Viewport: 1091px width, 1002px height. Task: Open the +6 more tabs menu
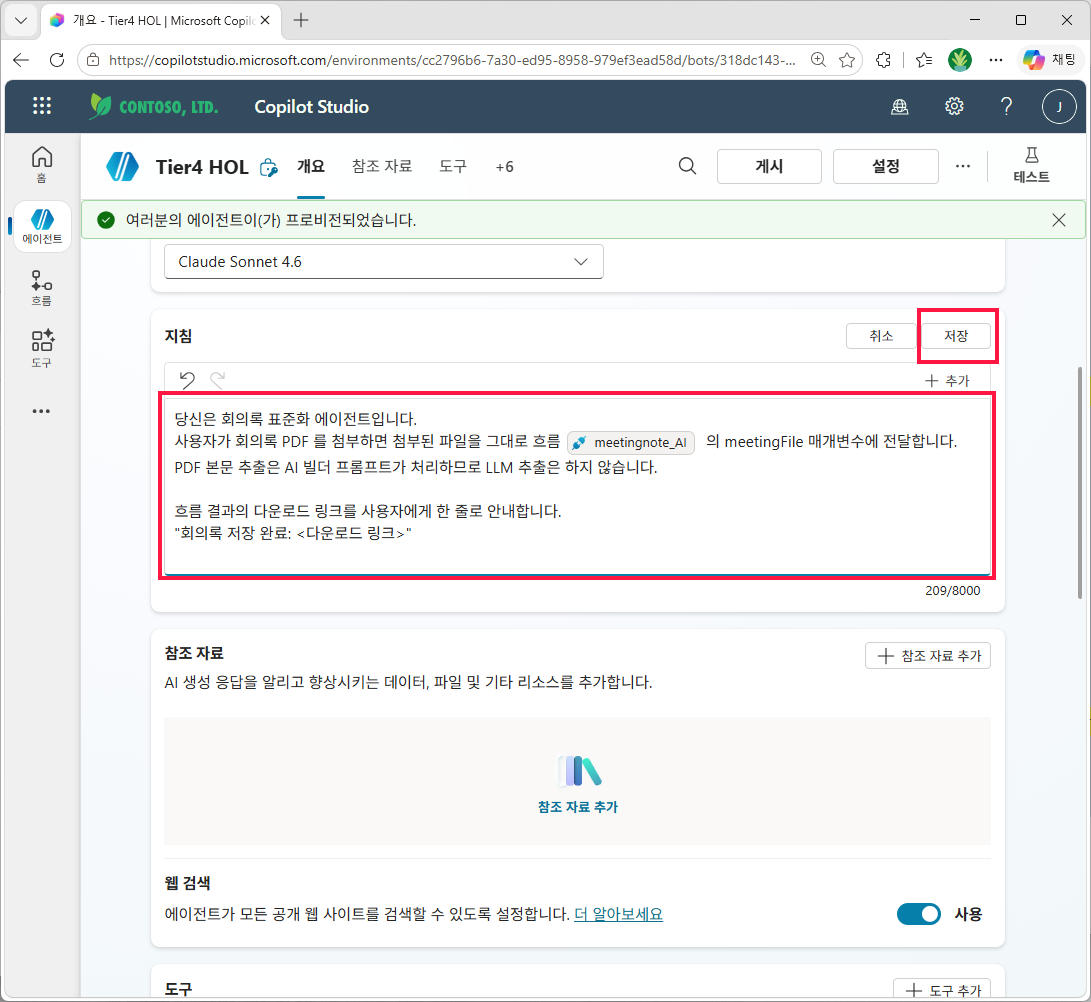pyautogui.click(x=504, y=167)
